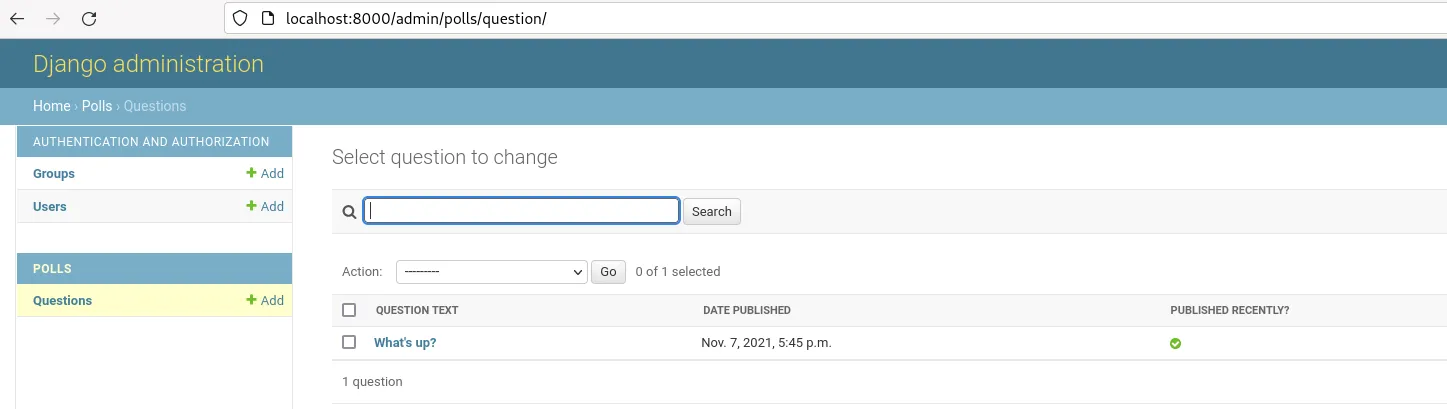Sort by Question Text column header
Viewport: 1447px width, 409px height.
point(417,310)
